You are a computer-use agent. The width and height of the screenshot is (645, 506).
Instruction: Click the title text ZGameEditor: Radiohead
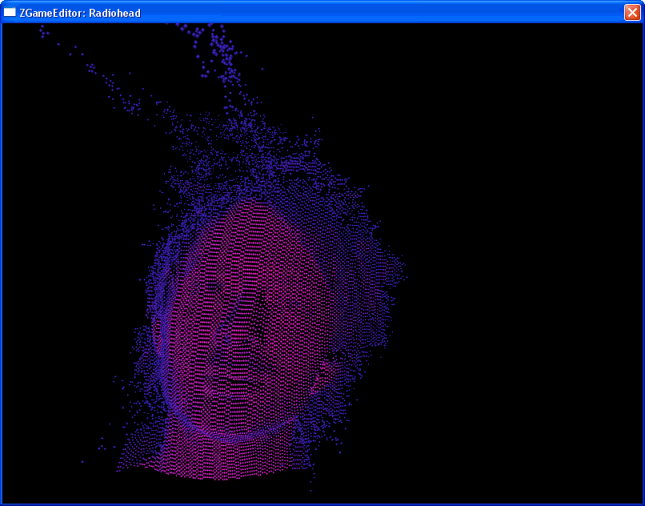(80, 13)
